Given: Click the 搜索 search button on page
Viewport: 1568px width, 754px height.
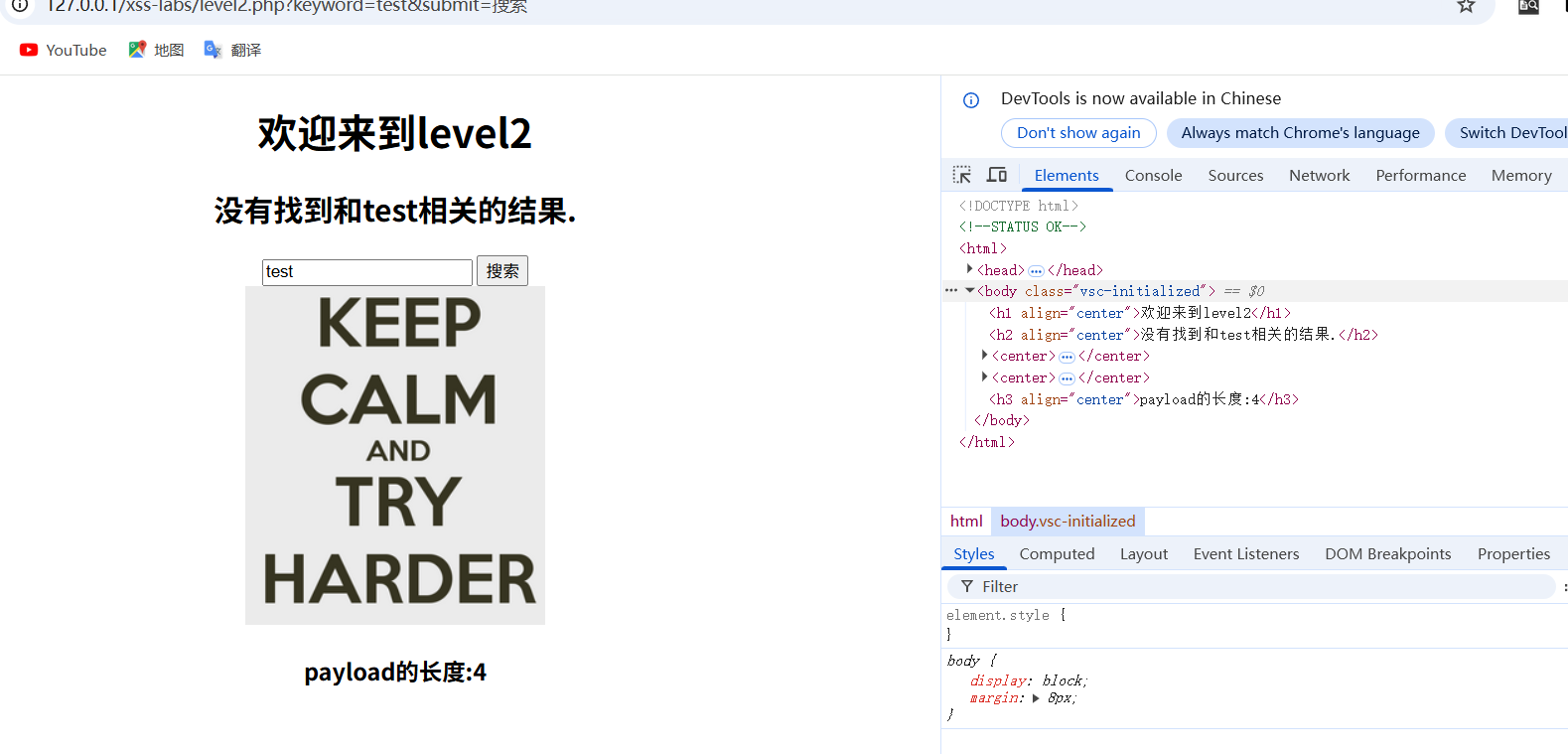Looking at the screenshot, I should (502, 271).
